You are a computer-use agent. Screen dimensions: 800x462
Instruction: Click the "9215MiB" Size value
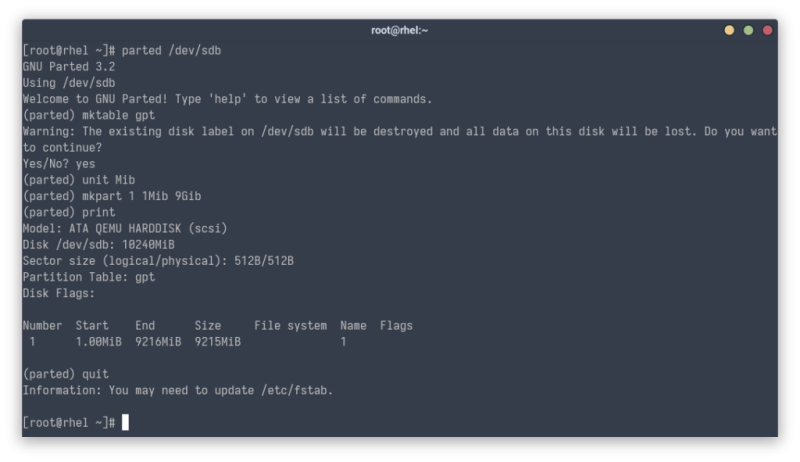pos(217,341)
